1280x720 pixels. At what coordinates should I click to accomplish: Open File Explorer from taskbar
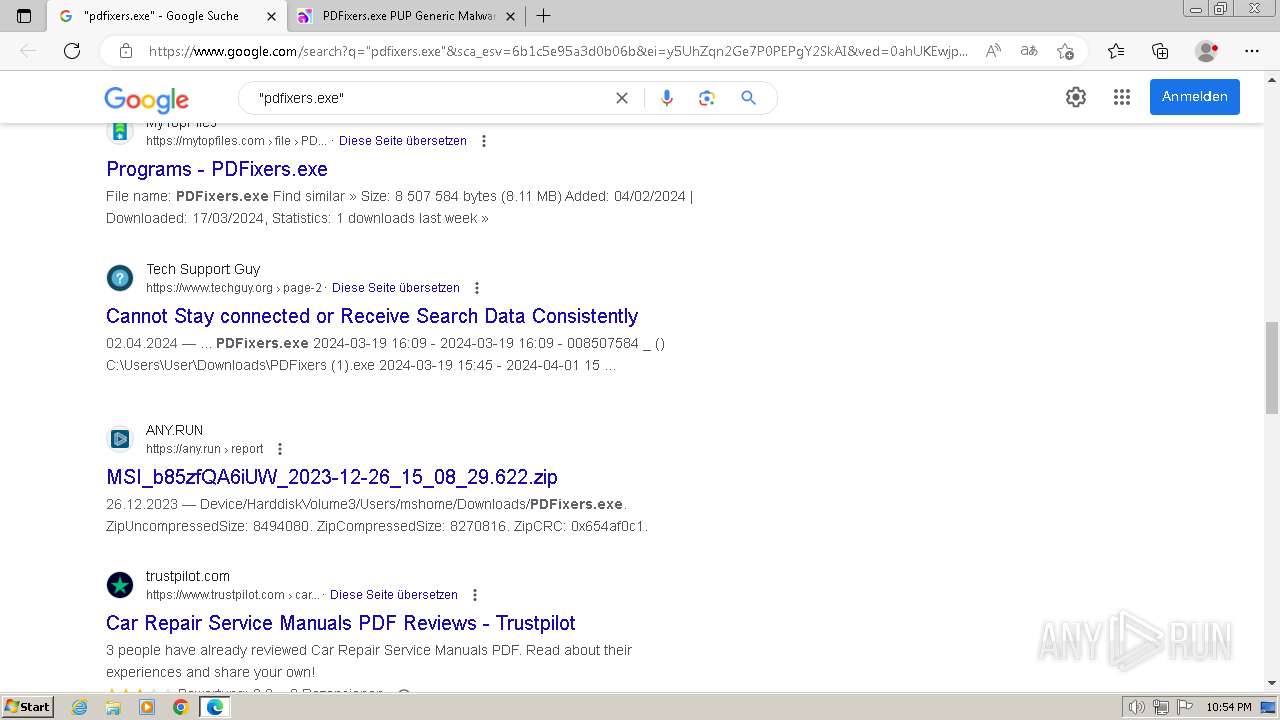(113, 707)
